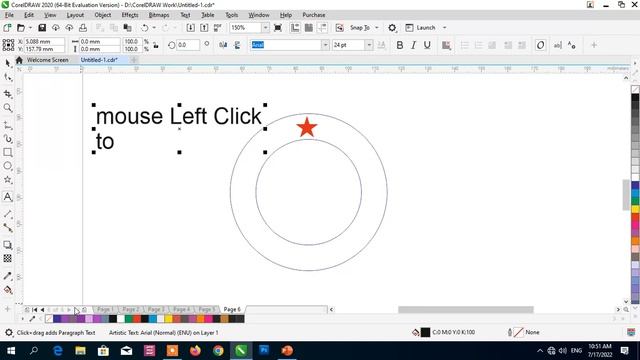
Task: Switch to the Welcome Screen tab
Action: click(x=47, y=60)
